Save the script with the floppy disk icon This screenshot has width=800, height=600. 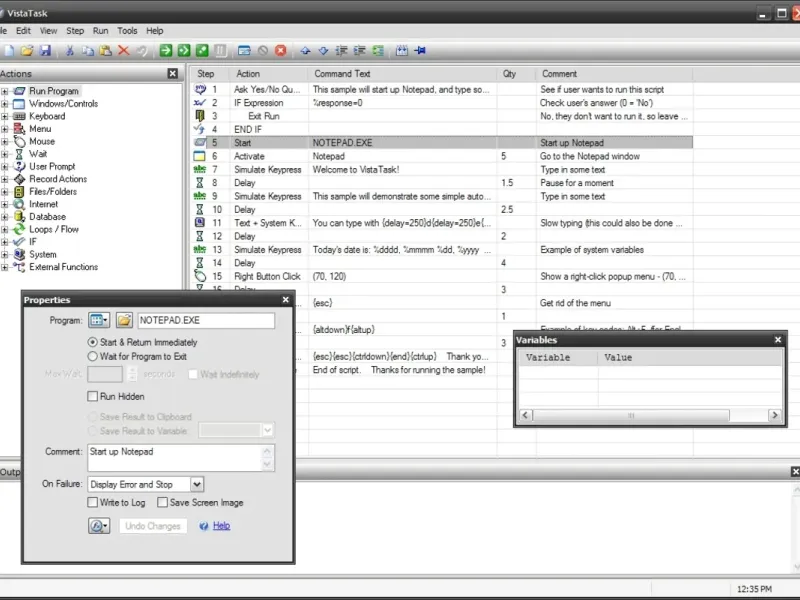[x=45, y=51]
